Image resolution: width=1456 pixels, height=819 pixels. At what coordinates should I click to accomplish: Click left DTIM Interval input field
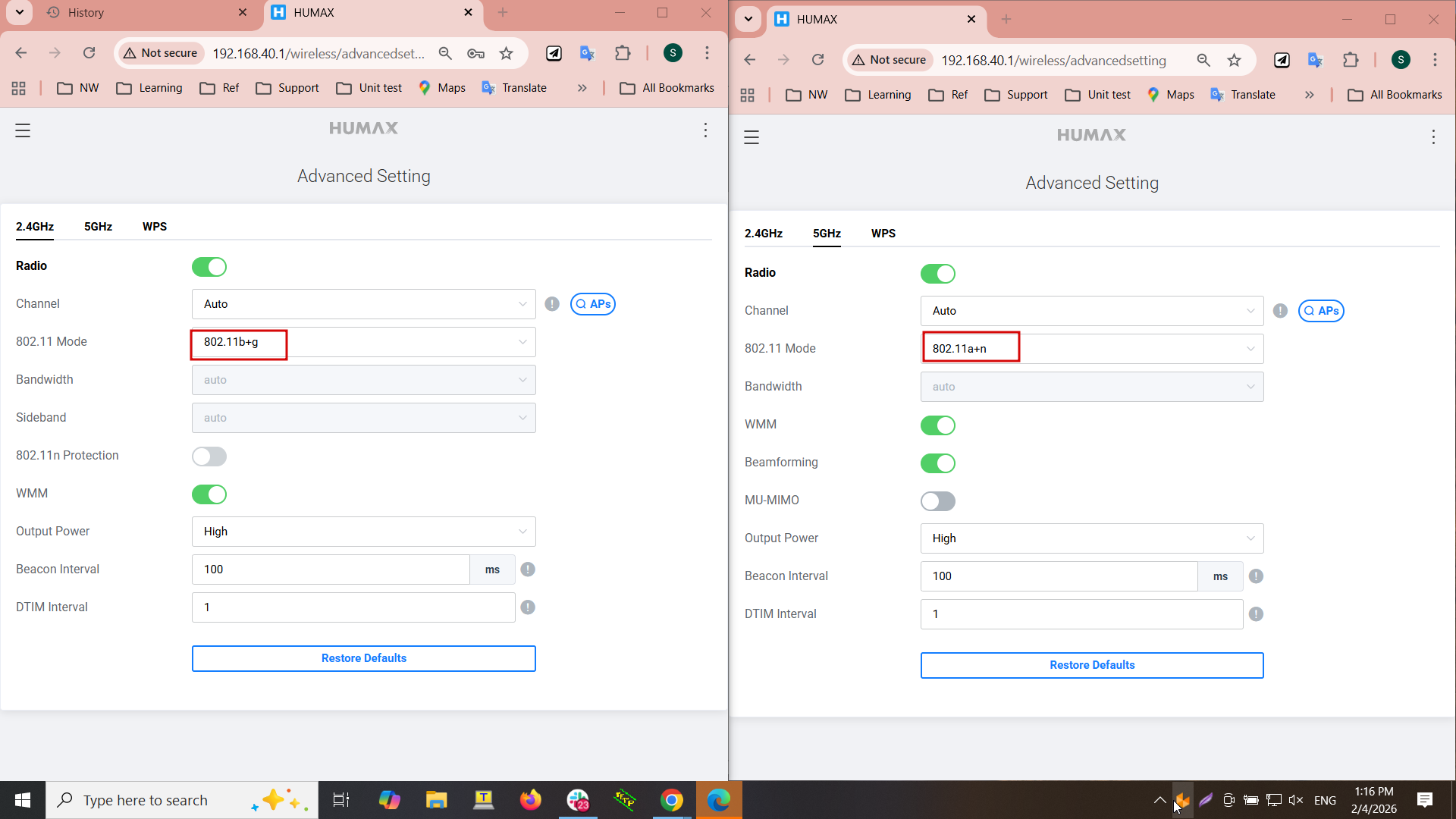(353, 607)
